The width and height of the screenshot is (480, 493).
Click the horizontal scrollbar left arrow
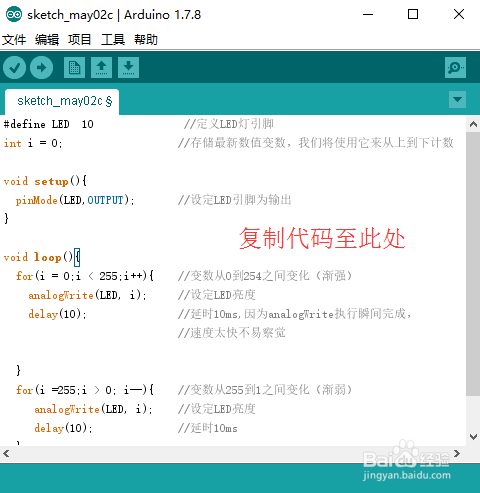click(x=6, y=453)
